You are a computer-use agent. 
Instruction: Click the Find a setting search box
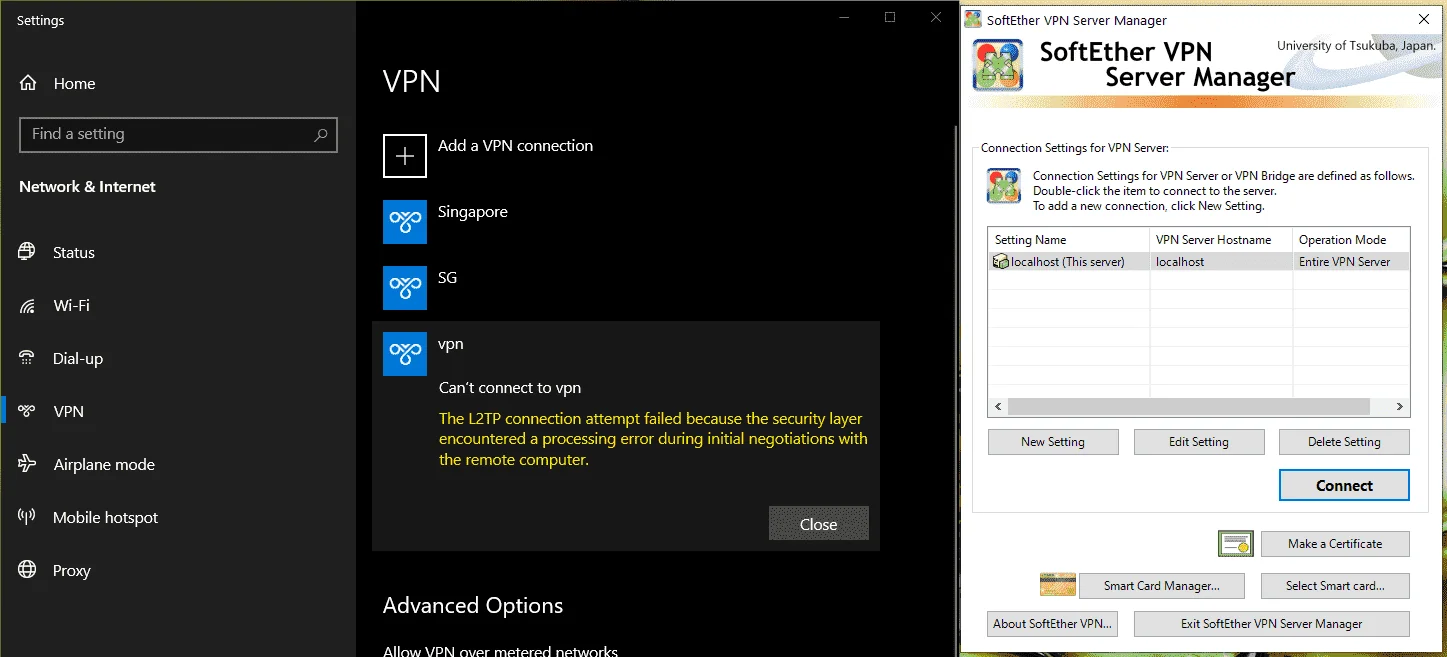tap(178, 134)
